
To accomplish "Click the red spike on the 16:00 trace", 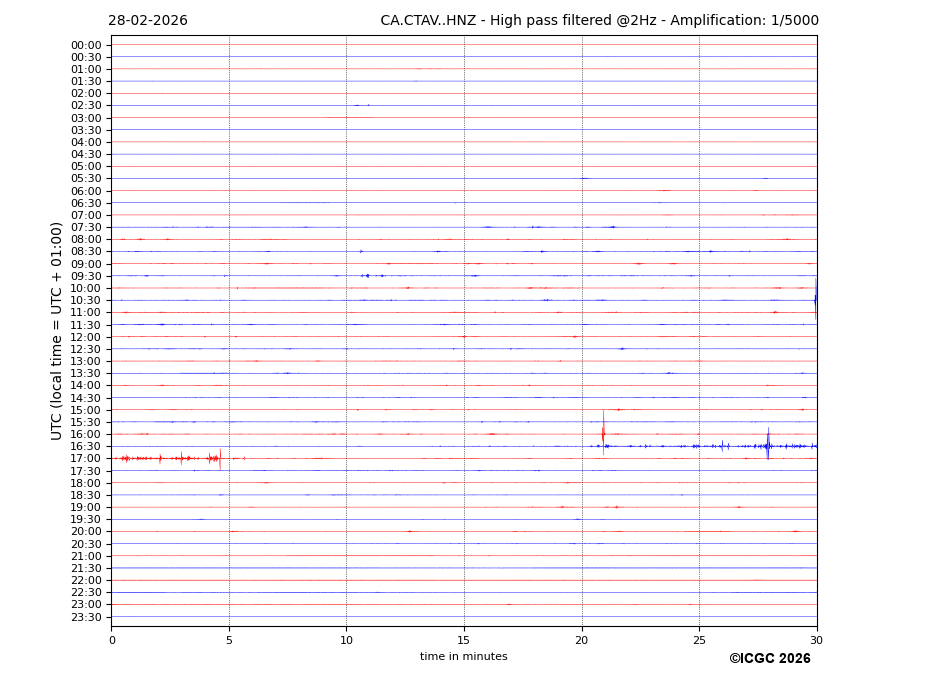I will (603, 433).
